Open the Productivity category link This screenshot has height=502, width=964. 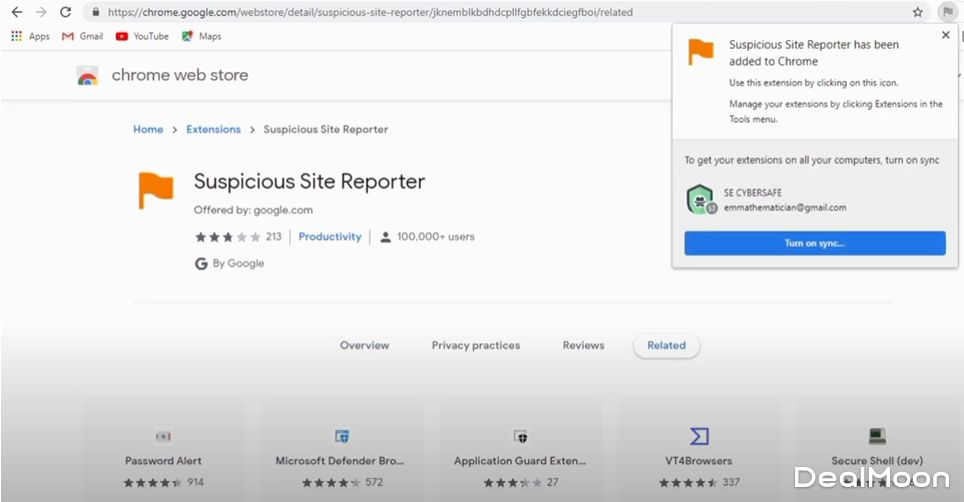pyautogui.click(x=330, y=237)
